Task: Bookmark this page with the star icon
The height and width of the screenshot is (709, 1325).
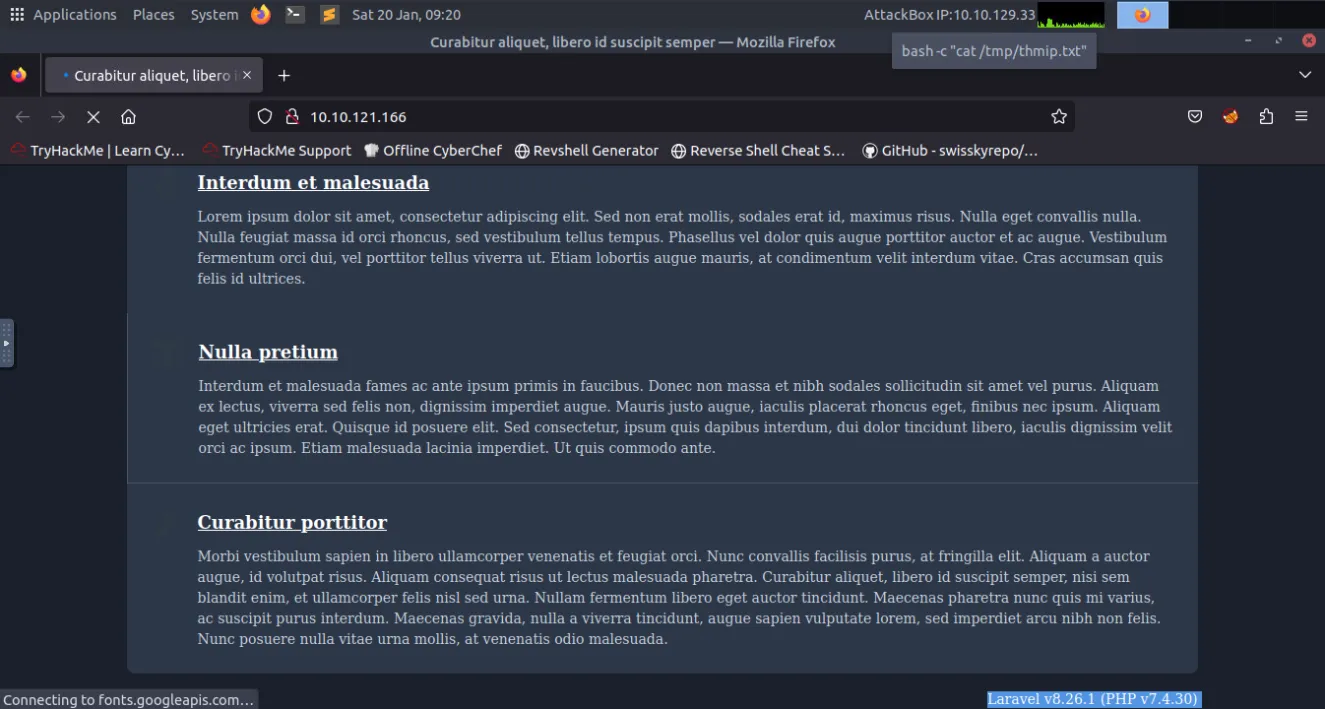Action: coord(1059,117)
